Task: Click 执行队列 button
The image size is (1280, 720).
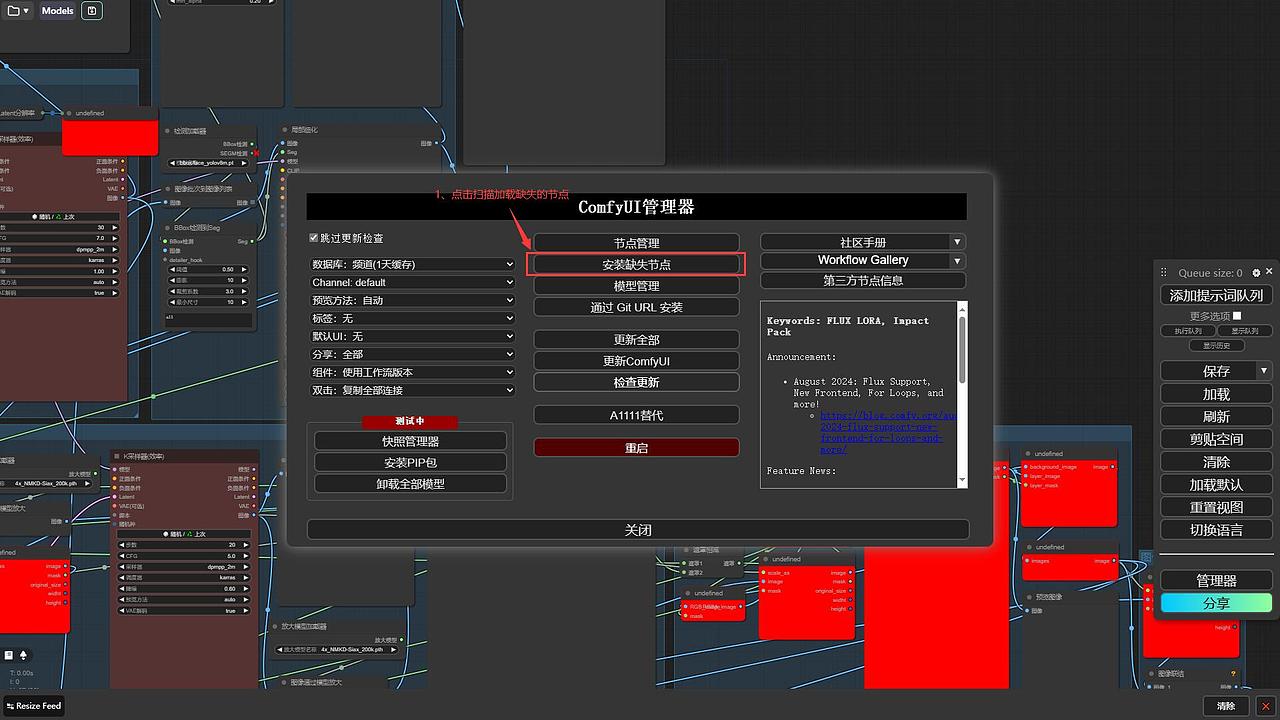Action: tap(1188, 331)
